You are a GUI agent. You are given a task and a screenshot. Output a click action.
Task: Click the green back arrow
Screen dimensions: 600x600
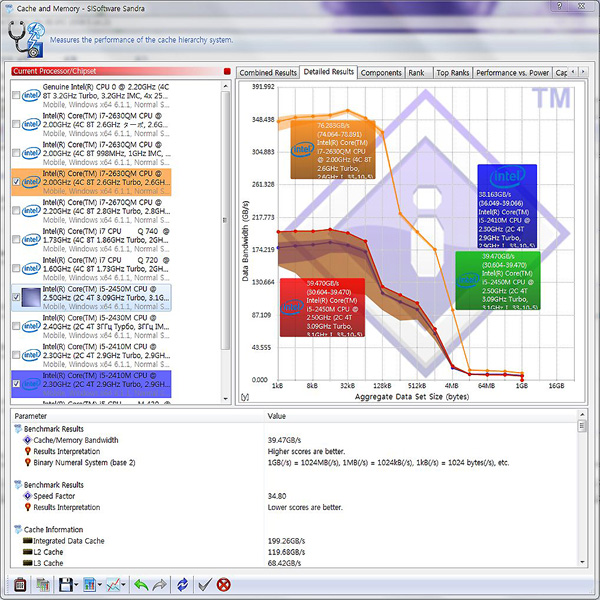click(141, 585)
